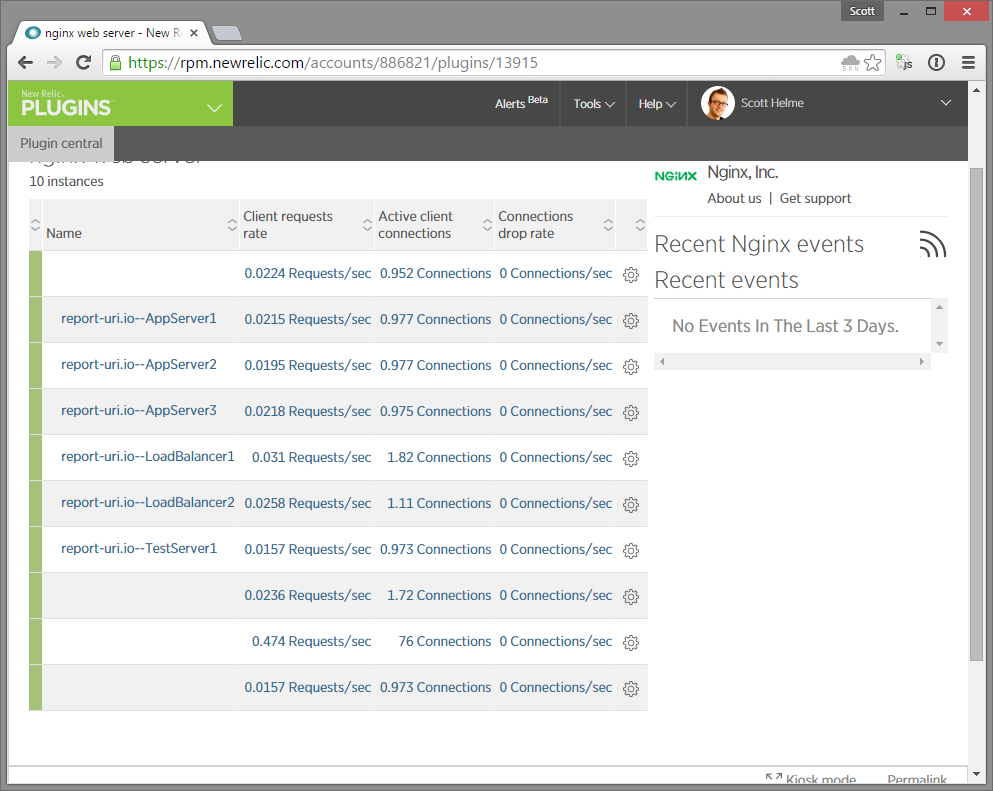Image resolution: width=993 pixels, height=791 pixels.
Task: Enter Kiosk mode using the expand arrows icon
Action: tap(775, 776)
